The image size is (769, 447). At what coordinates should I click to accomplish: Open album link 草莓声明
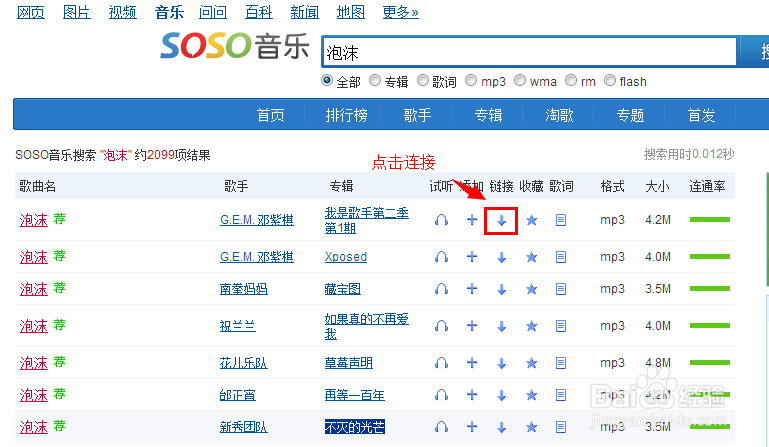tap(349, 363)
